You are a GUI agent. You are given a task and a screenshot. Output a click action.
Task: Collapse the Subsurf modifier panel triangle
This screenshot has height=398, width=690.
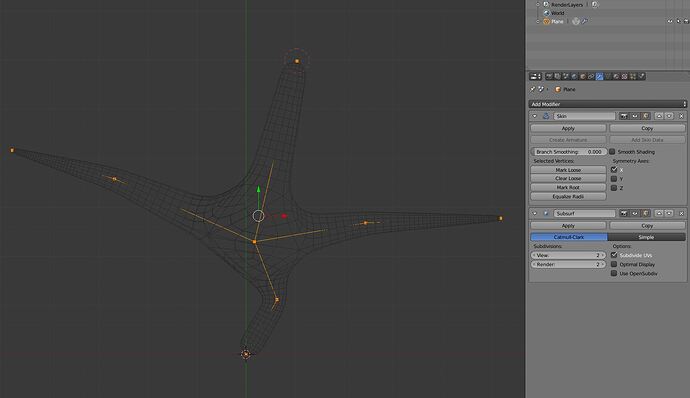pos(535,214)
